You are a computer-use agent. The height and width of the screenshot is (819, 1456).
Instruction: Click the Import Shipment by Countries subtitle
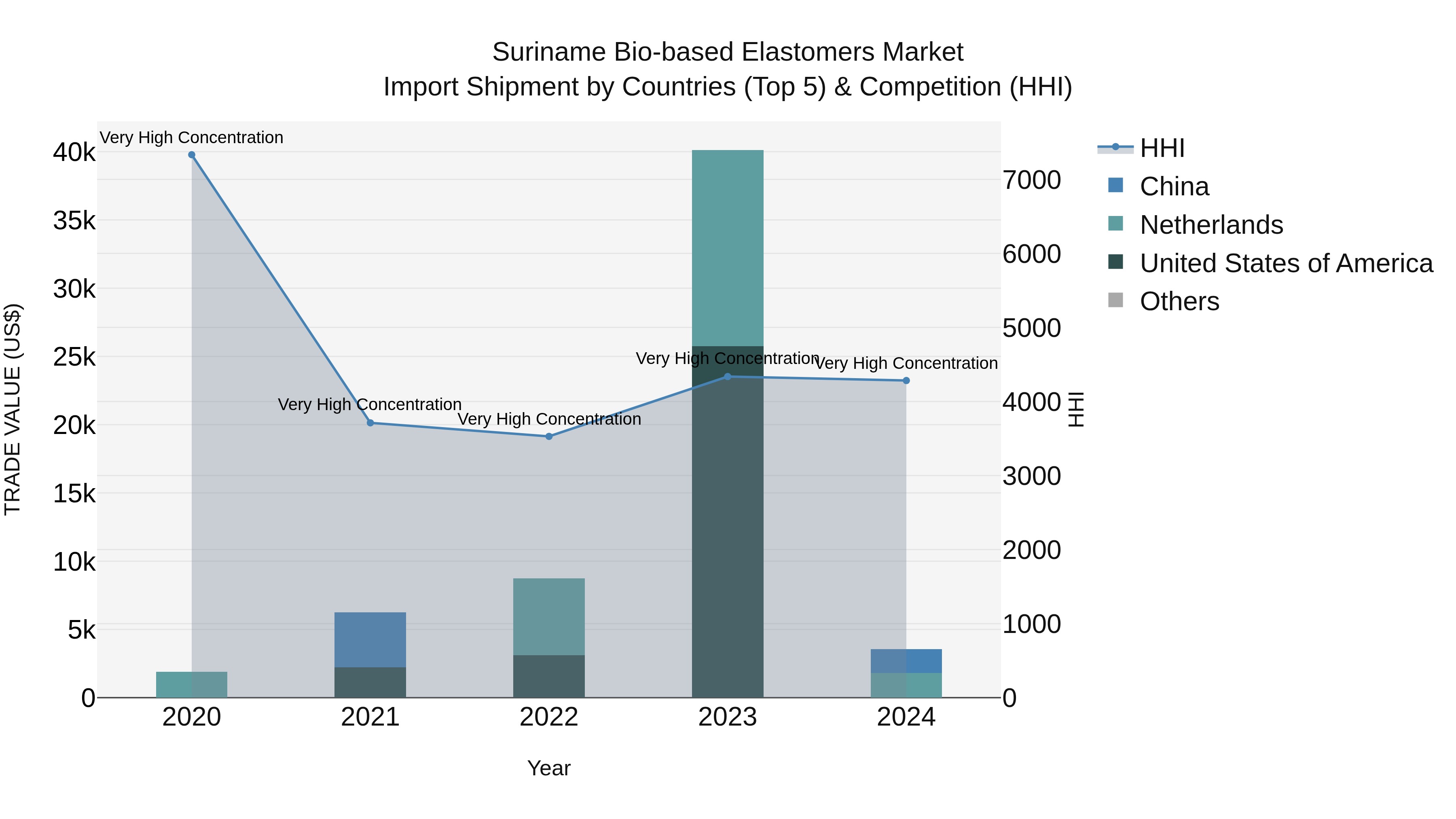(x=728, y=87)
